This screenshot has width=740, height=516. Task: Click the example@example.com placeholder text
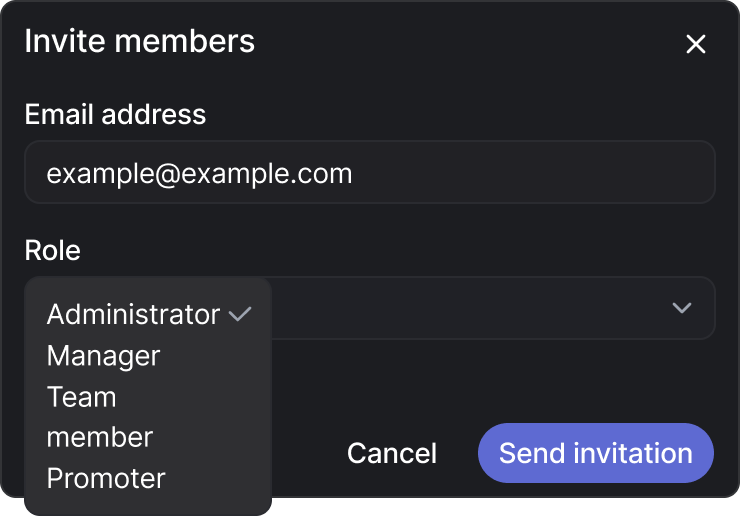pos(200,173)
